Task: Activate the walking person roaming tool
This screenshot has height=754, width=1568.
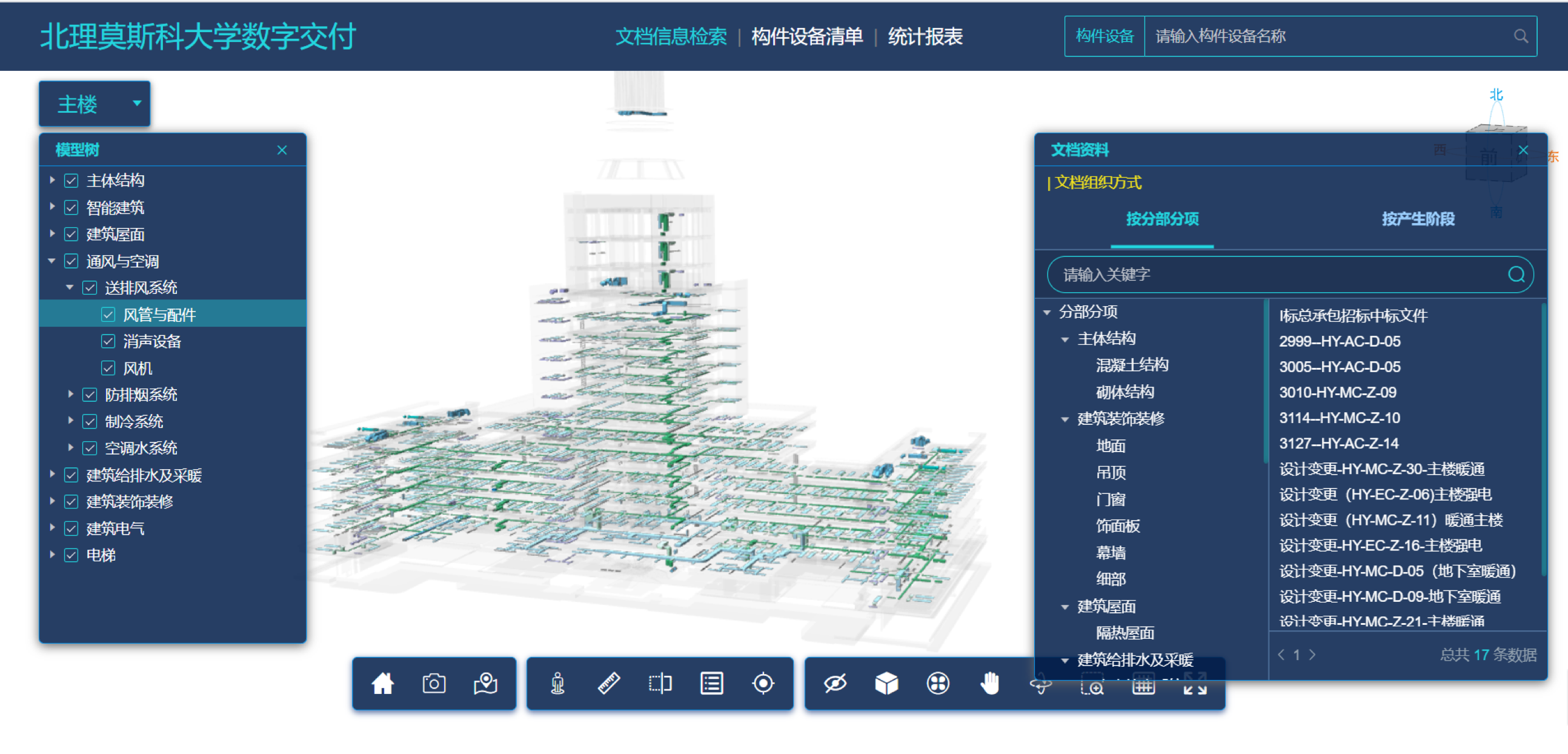Action: click(557, 684)
